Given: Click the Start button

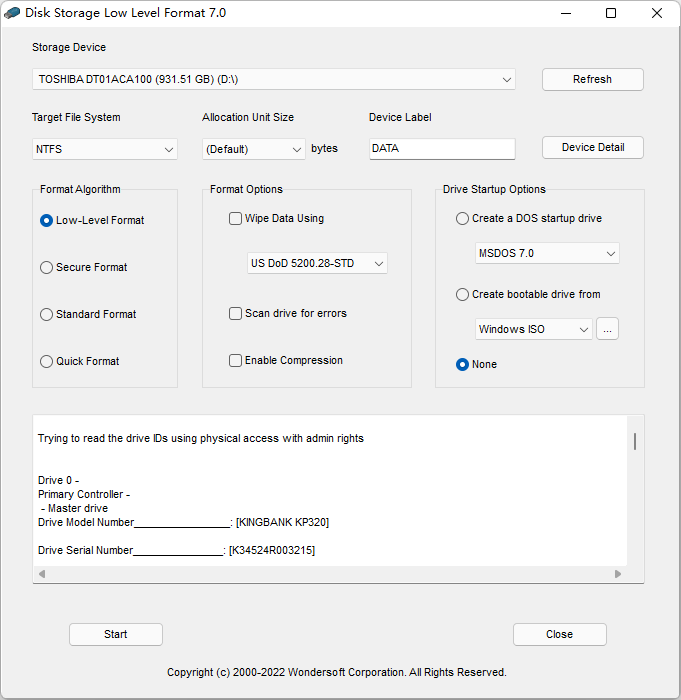Looking at the screenshot, I should click(116, 634).
